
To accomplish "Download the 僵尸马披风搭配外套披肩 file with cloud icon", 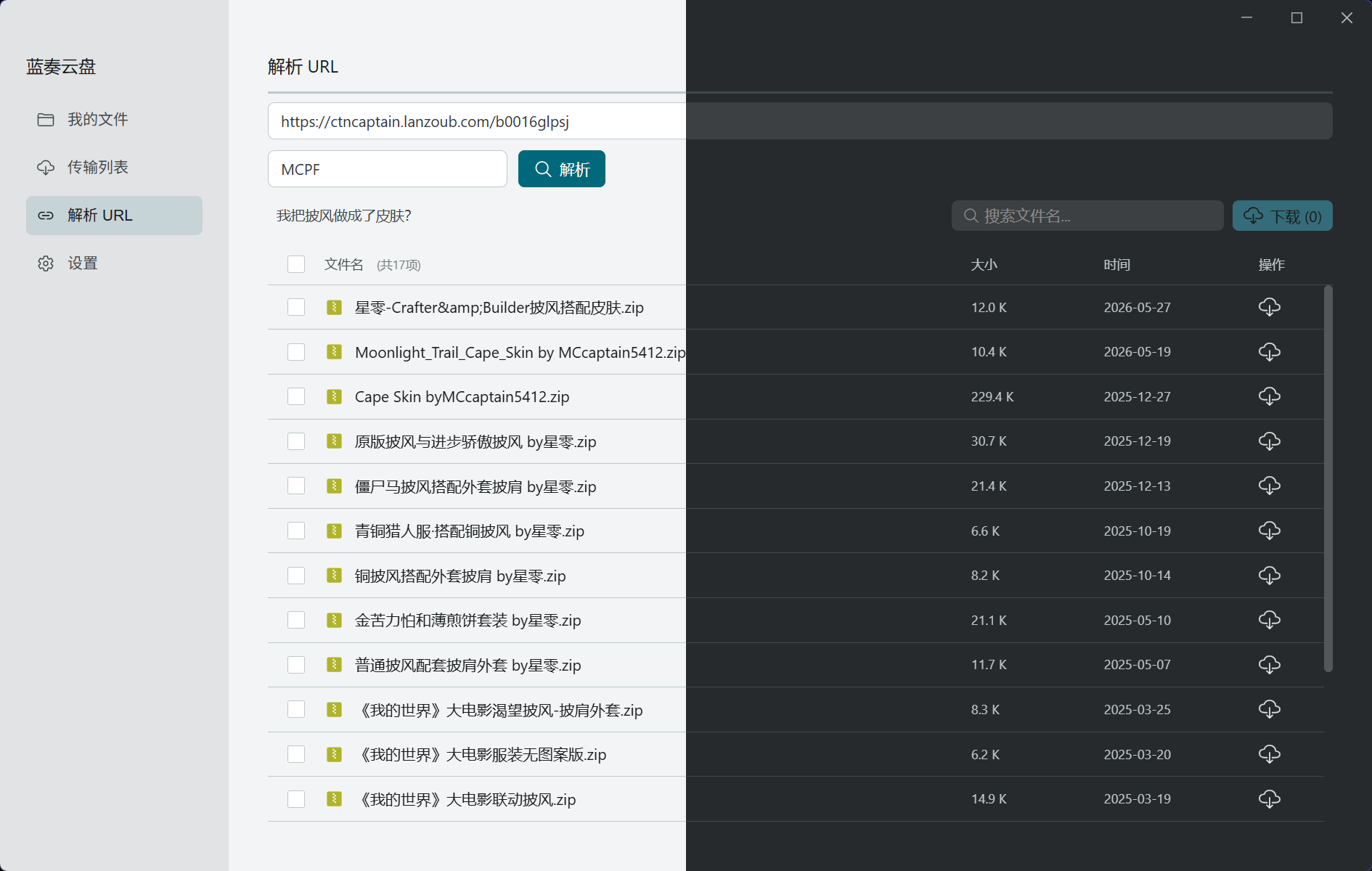I will point(1269,486).
